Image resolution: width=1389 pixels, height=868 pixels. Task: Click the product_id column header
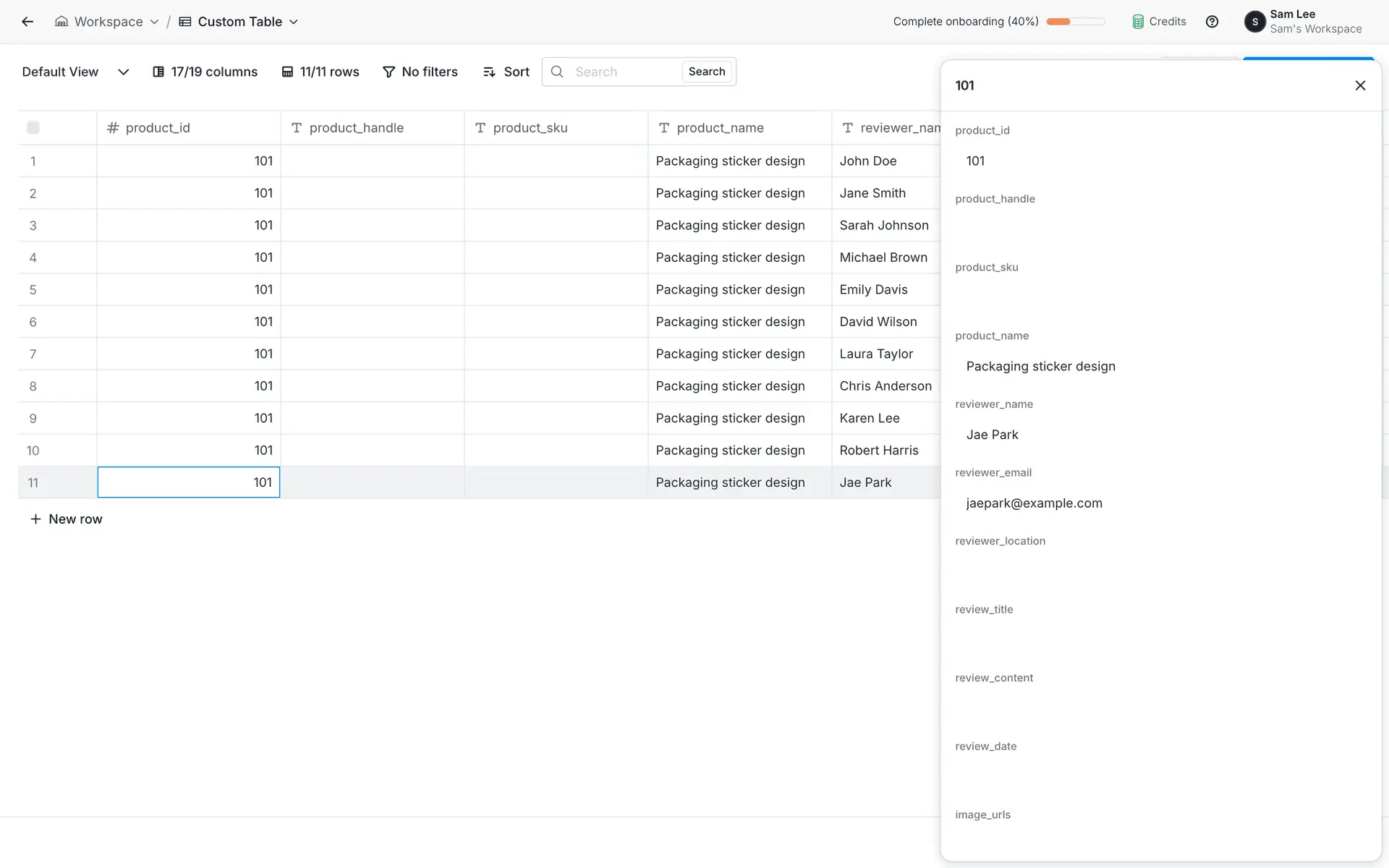pyautogui.click(x=158, y=128)
